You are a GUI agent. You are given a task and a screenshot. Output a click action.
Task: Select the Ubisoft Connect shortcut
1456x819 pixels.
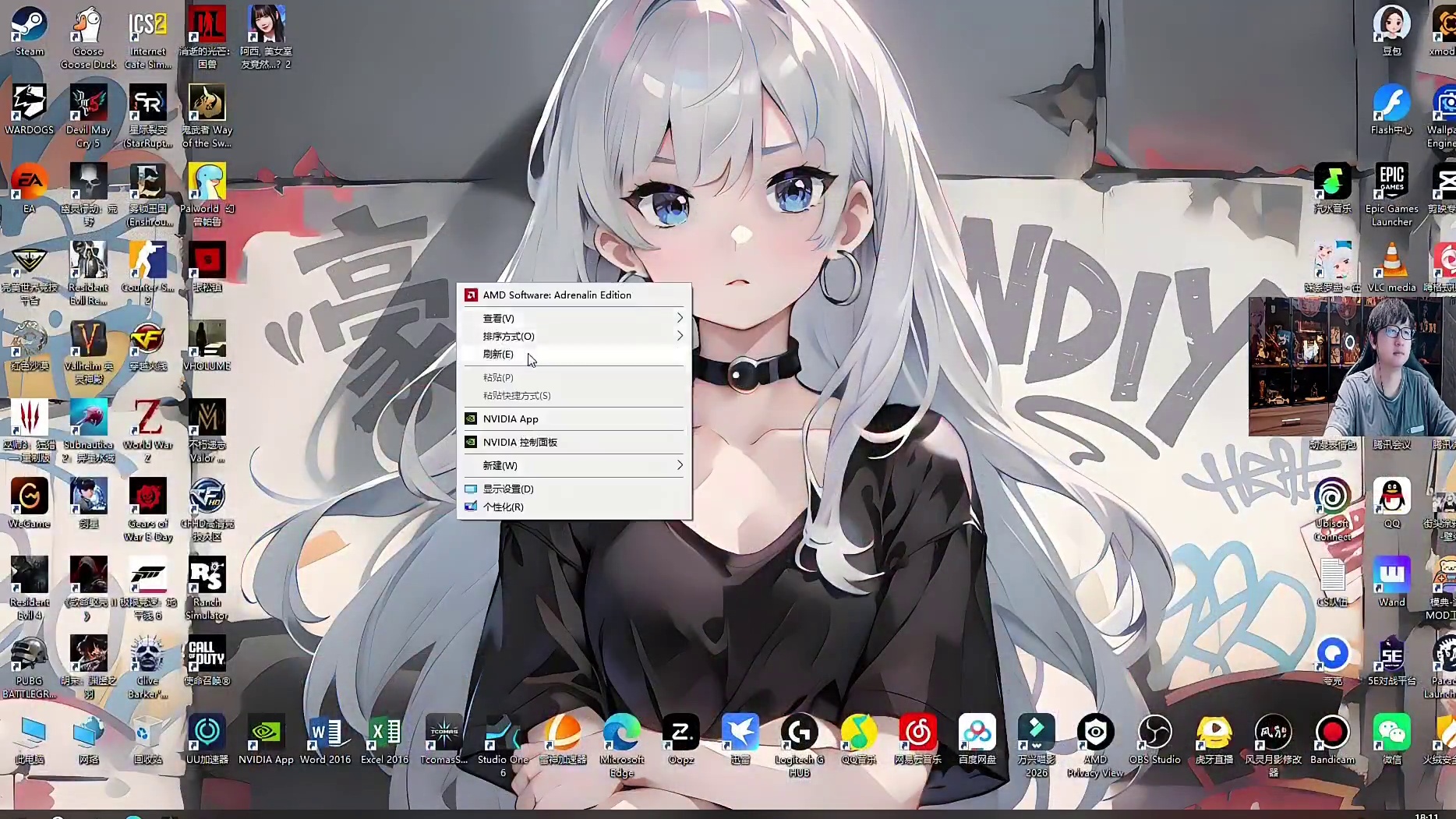pos(1332,510)
